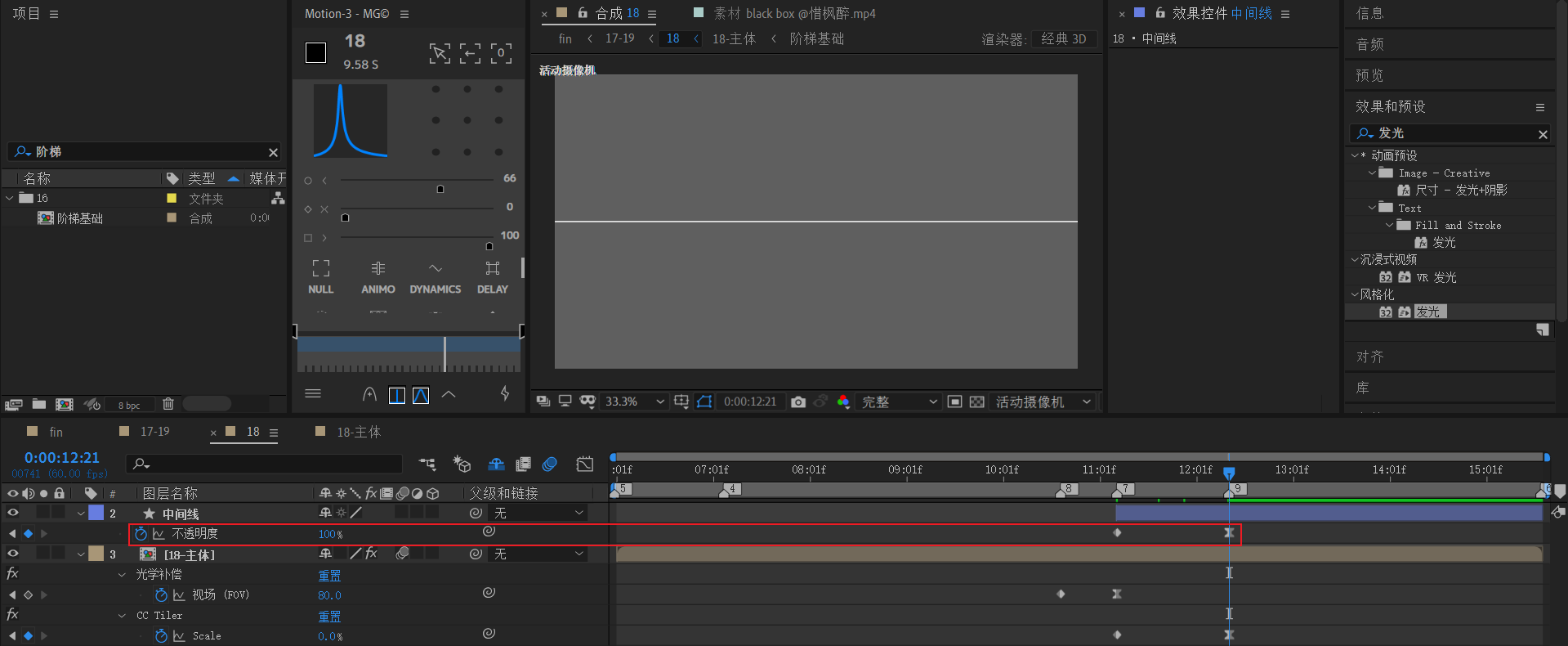Clear the 发光 effects search with X
Screen dimensions: 1568x646
pos(1543,134)
